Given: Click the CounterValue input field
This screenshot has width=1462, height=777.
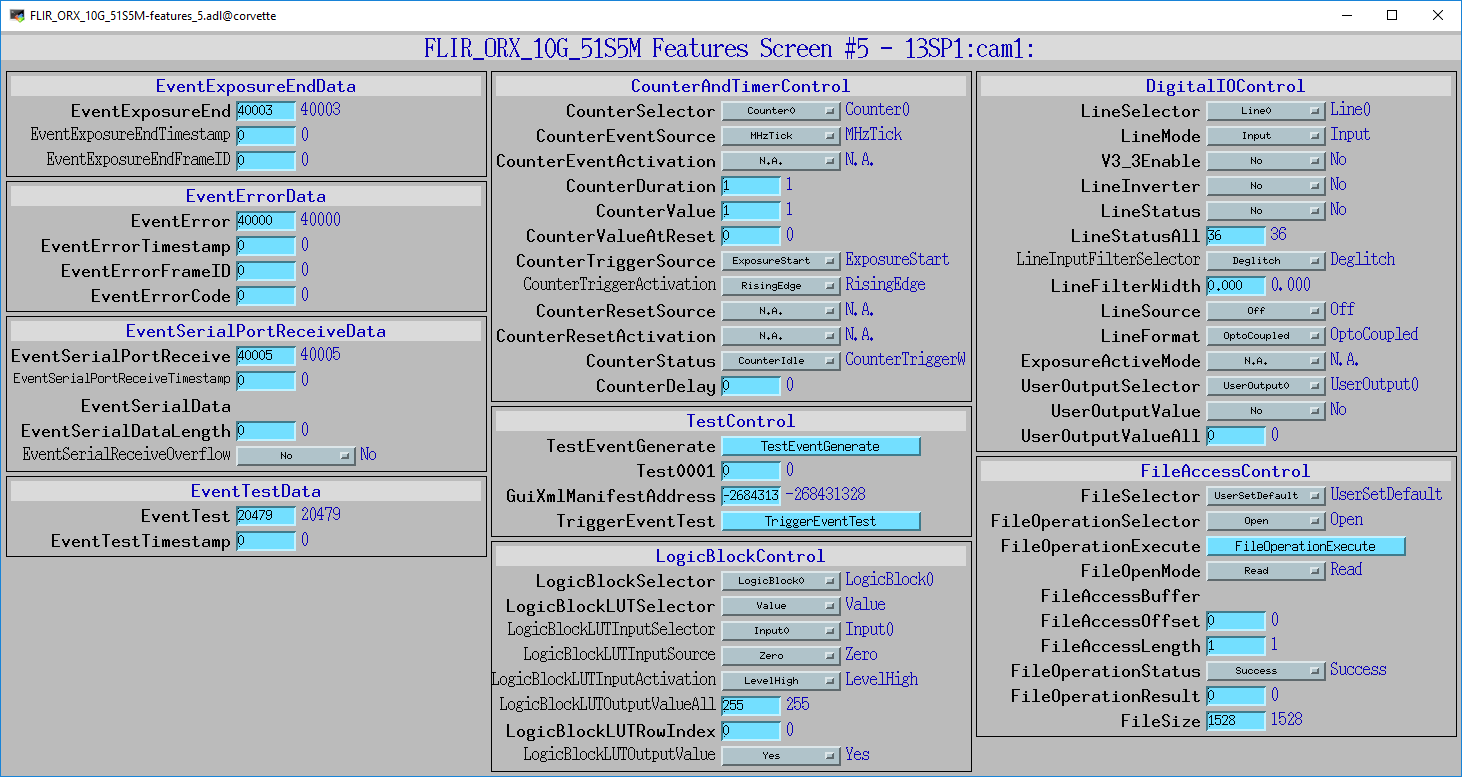Looking at the screenshot, I should pos(751,211).
